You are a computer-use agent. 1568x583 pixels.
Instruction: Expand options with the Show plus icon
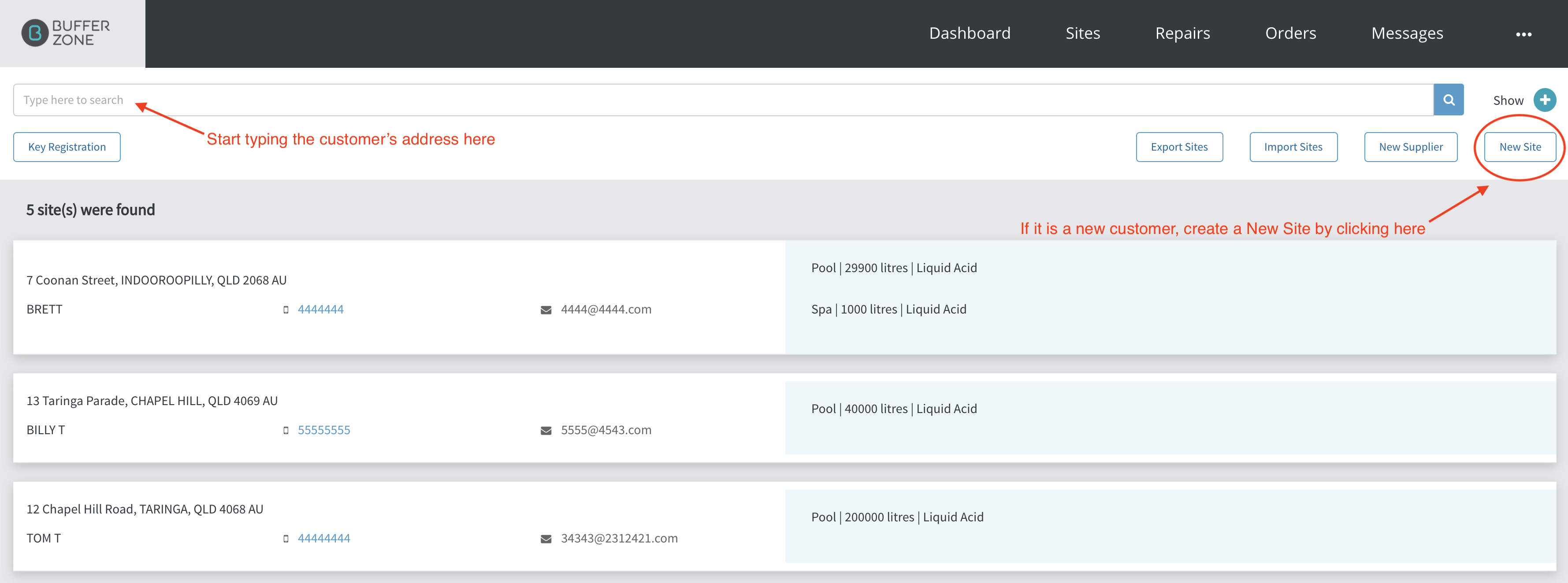pos(1544,100)
